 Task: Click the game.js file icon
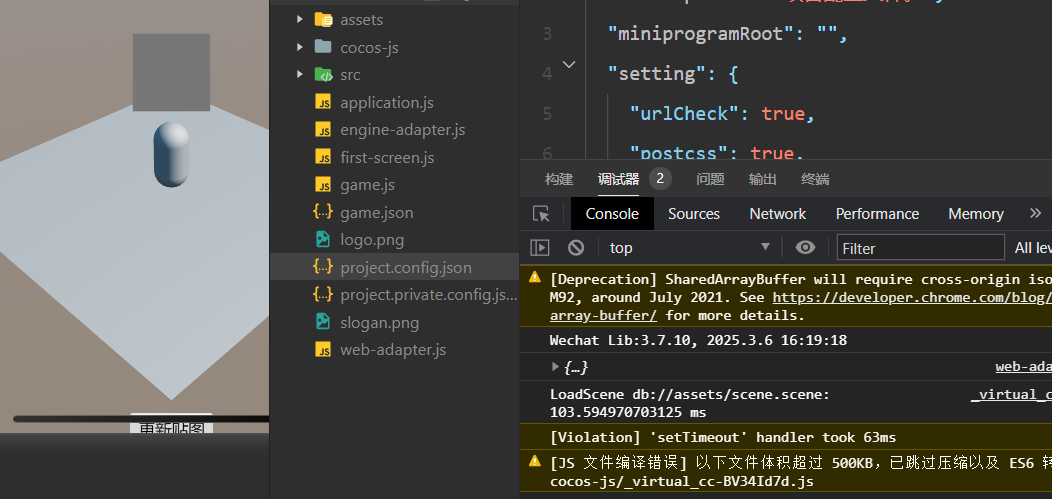pyautogui.click(x=323, y=185)
